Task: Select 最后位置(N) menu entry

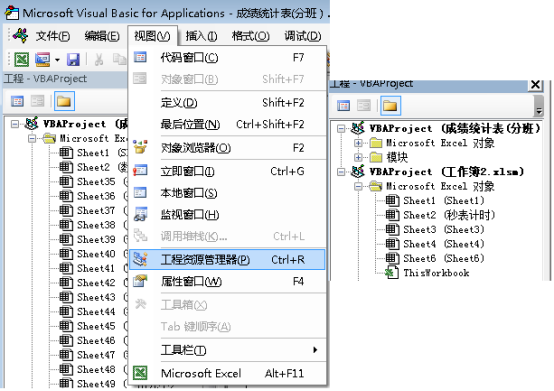Action: (227, 124)
